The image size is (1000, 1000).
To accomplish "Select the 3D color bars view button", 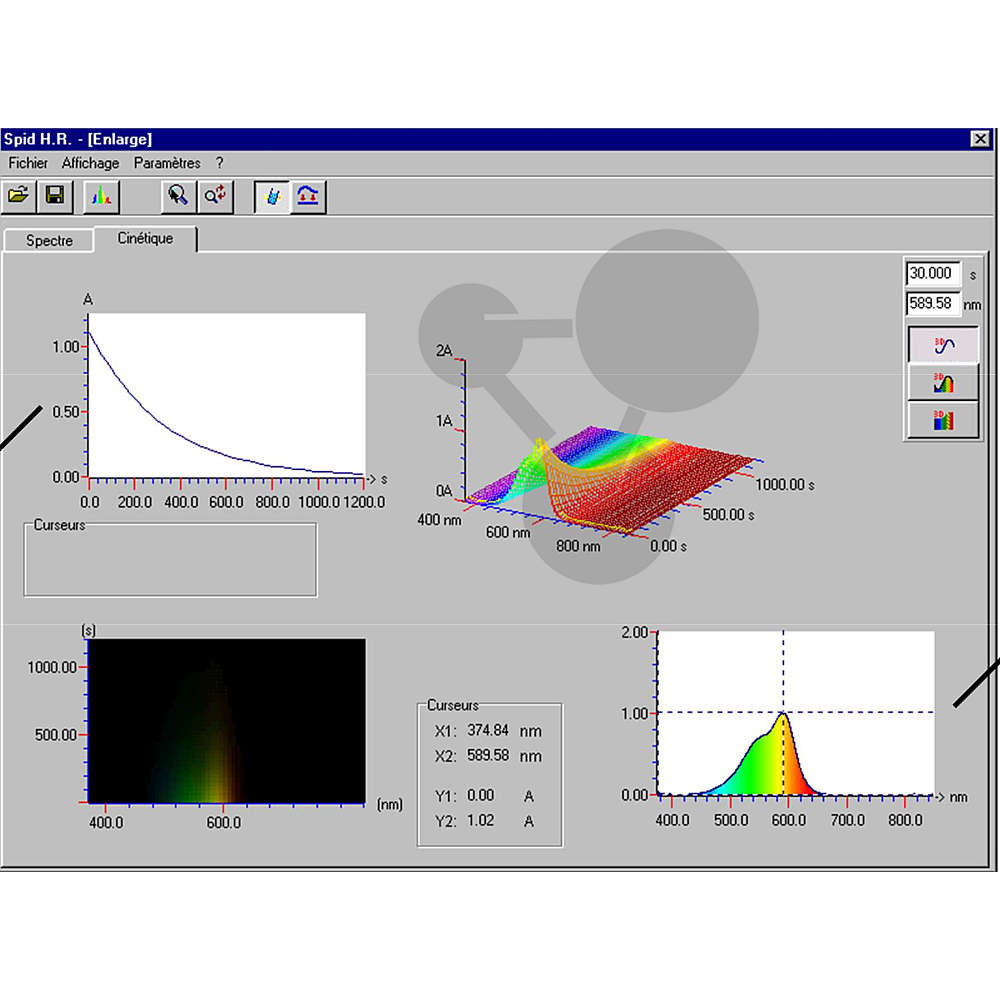I will click(x=943, y=420).
